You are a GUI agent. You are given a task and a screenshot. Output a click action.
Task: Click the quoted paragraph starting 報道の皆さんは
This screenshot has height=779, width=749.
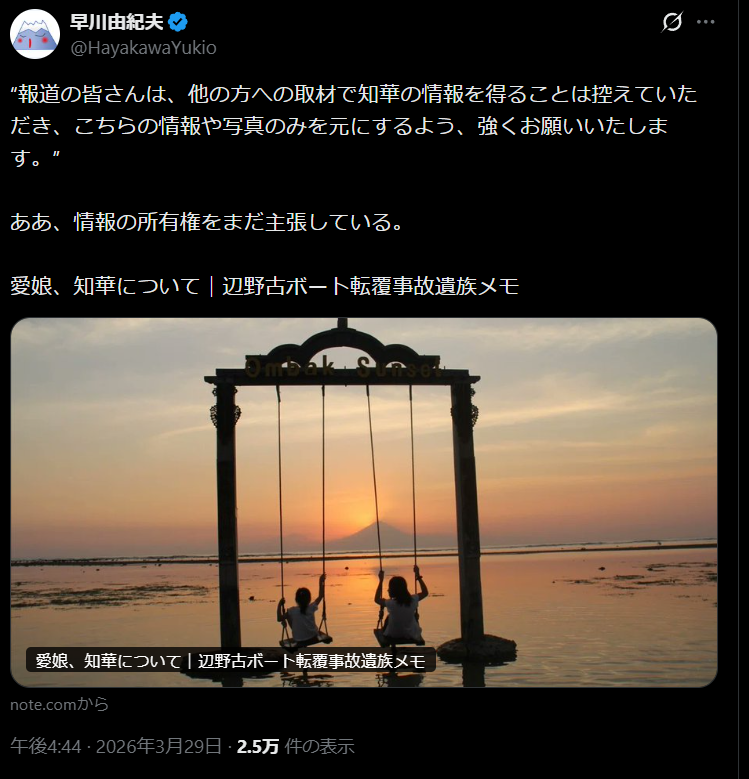tap(353, 126)
